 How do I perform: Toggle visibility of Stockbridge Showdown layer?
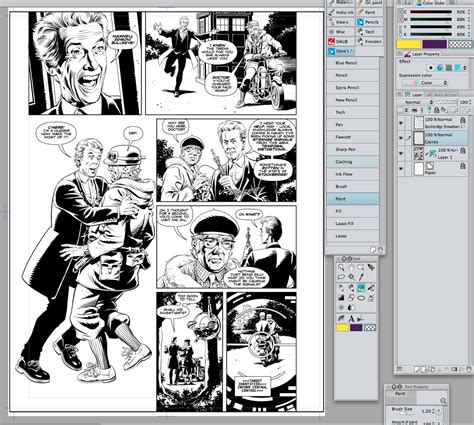click(x=401, y=123)
